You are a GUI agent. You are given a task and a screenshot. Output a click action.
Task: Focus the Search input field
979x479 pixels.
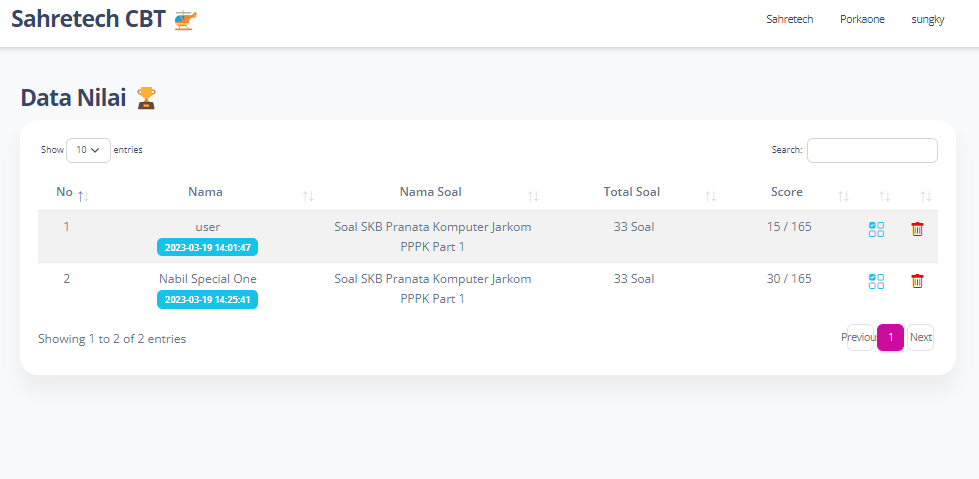point(872,150)
